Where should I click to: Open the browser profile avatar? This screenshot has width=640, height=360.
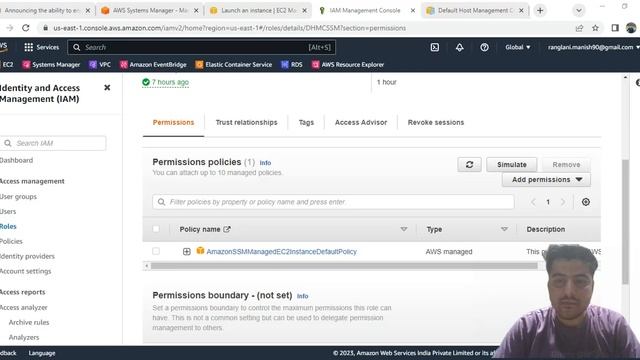pyautogui.click(x=631, y=28)
